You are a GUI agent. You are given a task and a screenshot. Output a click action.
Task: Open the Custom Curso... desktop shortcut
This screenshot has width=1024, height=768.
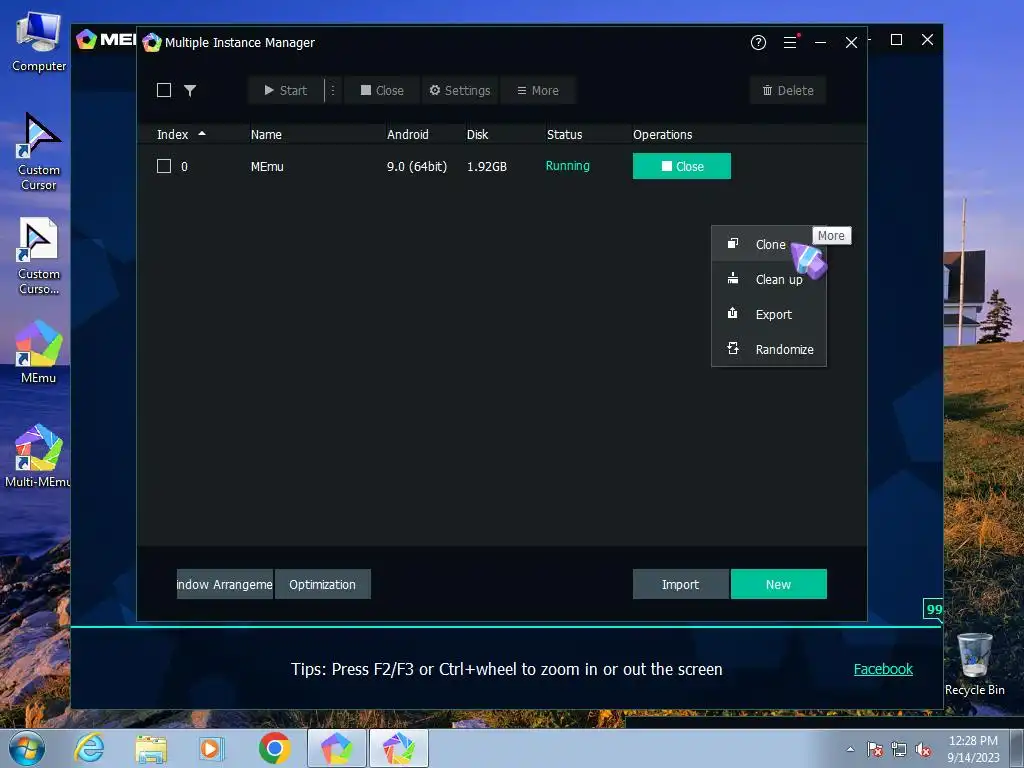39,256
